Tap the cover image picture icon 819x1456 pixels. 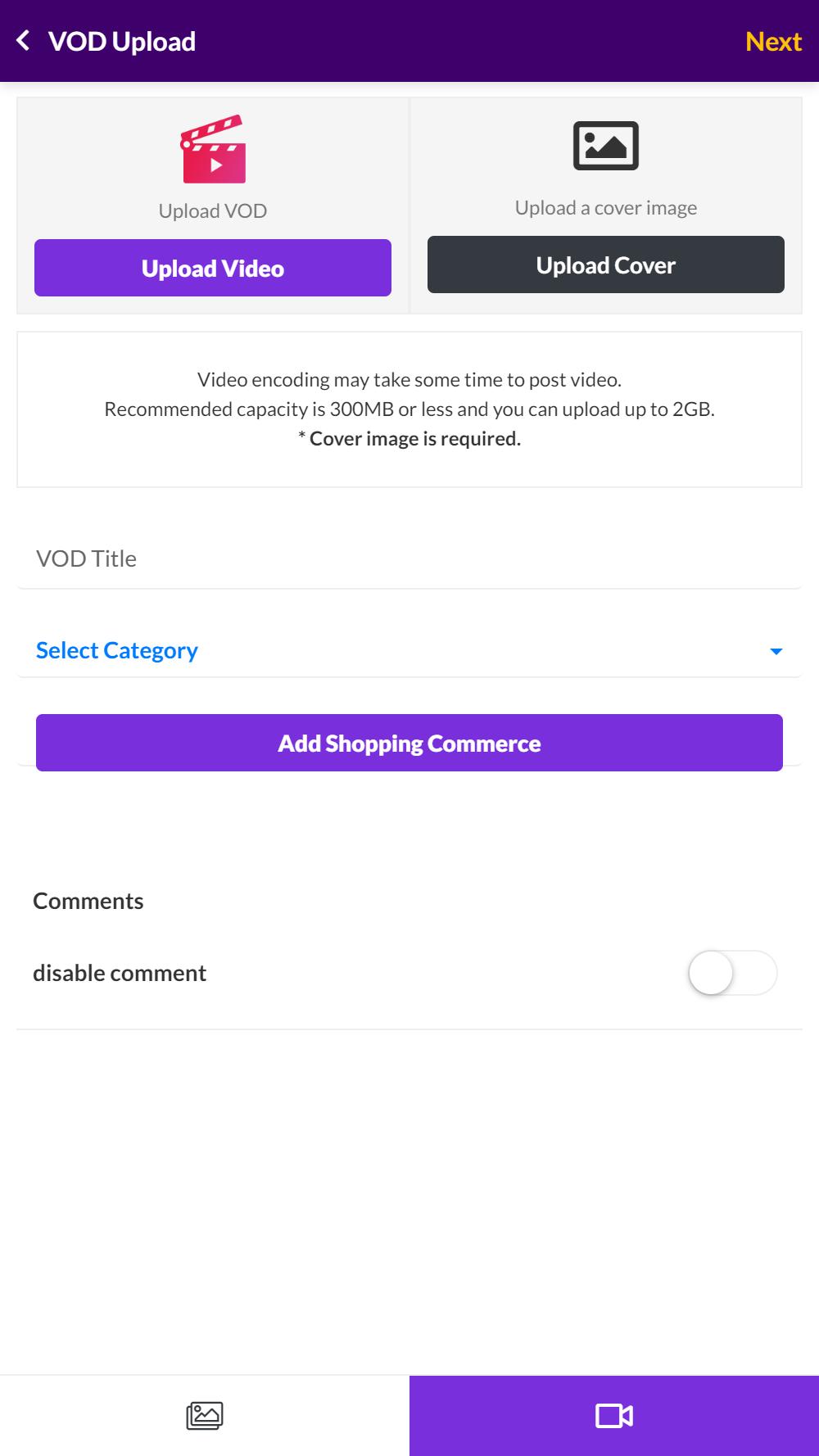point(606,146)
